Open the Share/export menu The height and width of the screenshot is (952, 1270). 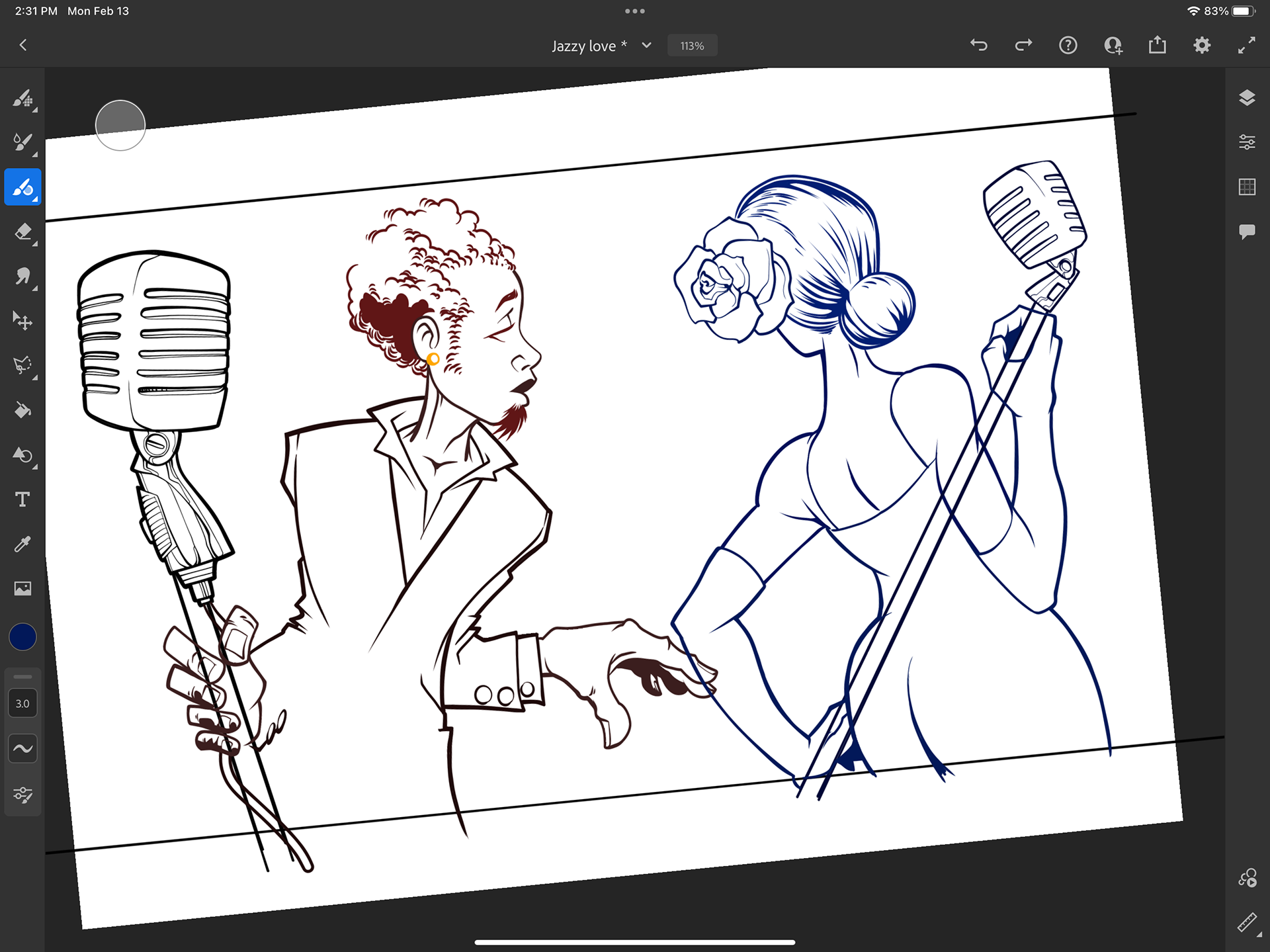[1158, 45]
